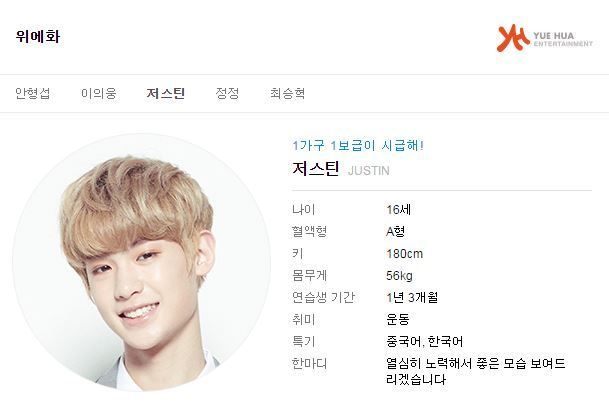Select the 중국어, 한국어 specialty text
This screenshot has width=609, height=402.
point(425,341)
